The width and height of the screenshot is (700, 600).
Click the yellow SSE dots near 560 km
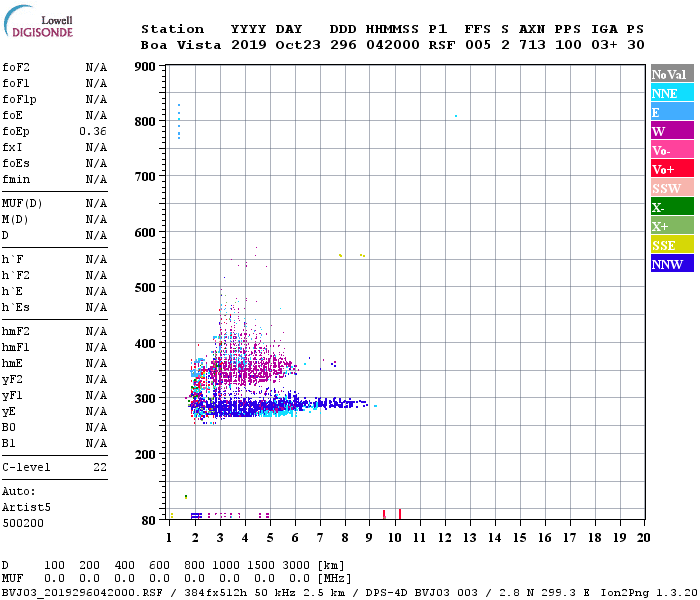click(x=352, y=255)
